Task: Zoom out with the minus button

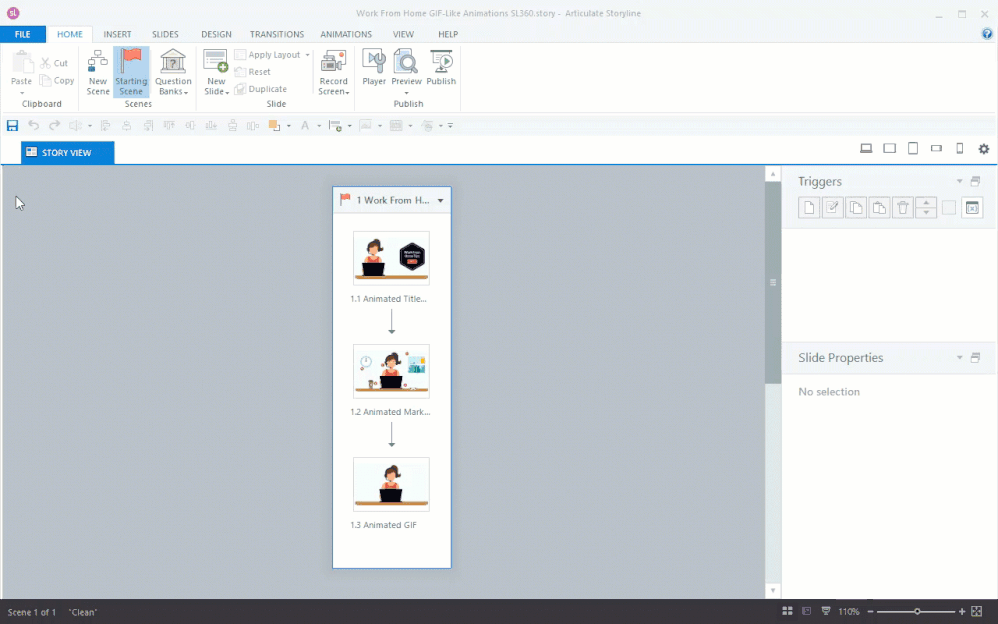Action: pyautogui.click(x=871, y=612)
